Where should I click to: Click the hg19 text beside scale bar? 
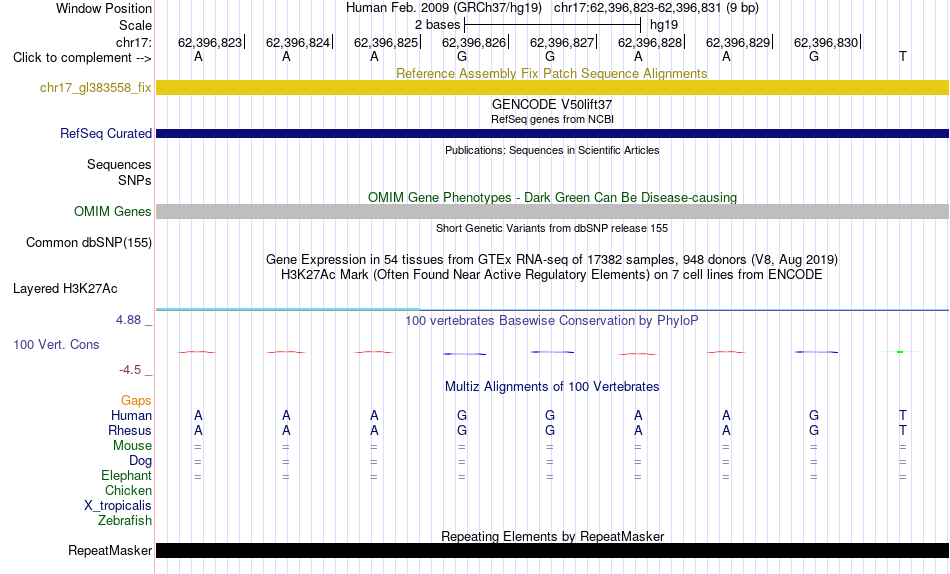[664, 25]
